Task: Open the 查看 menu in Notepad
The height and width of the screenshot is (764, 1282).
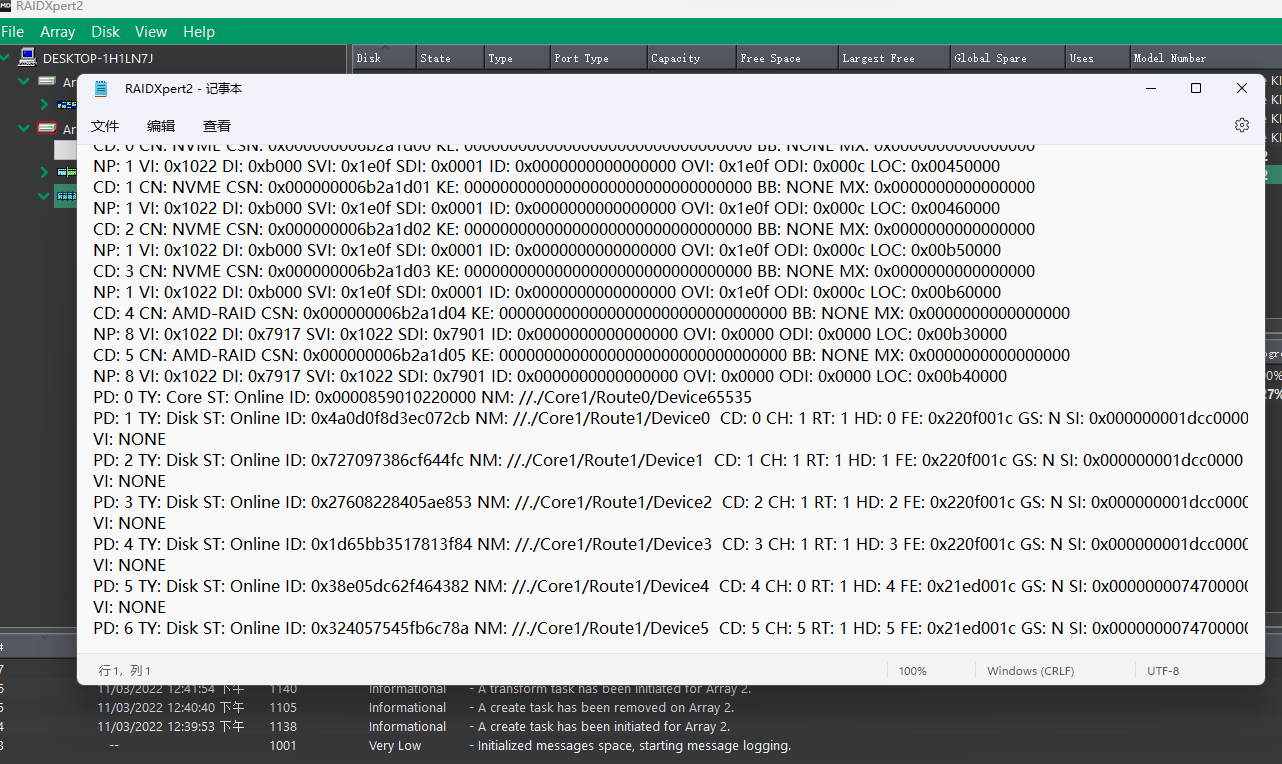Action: 217,126
